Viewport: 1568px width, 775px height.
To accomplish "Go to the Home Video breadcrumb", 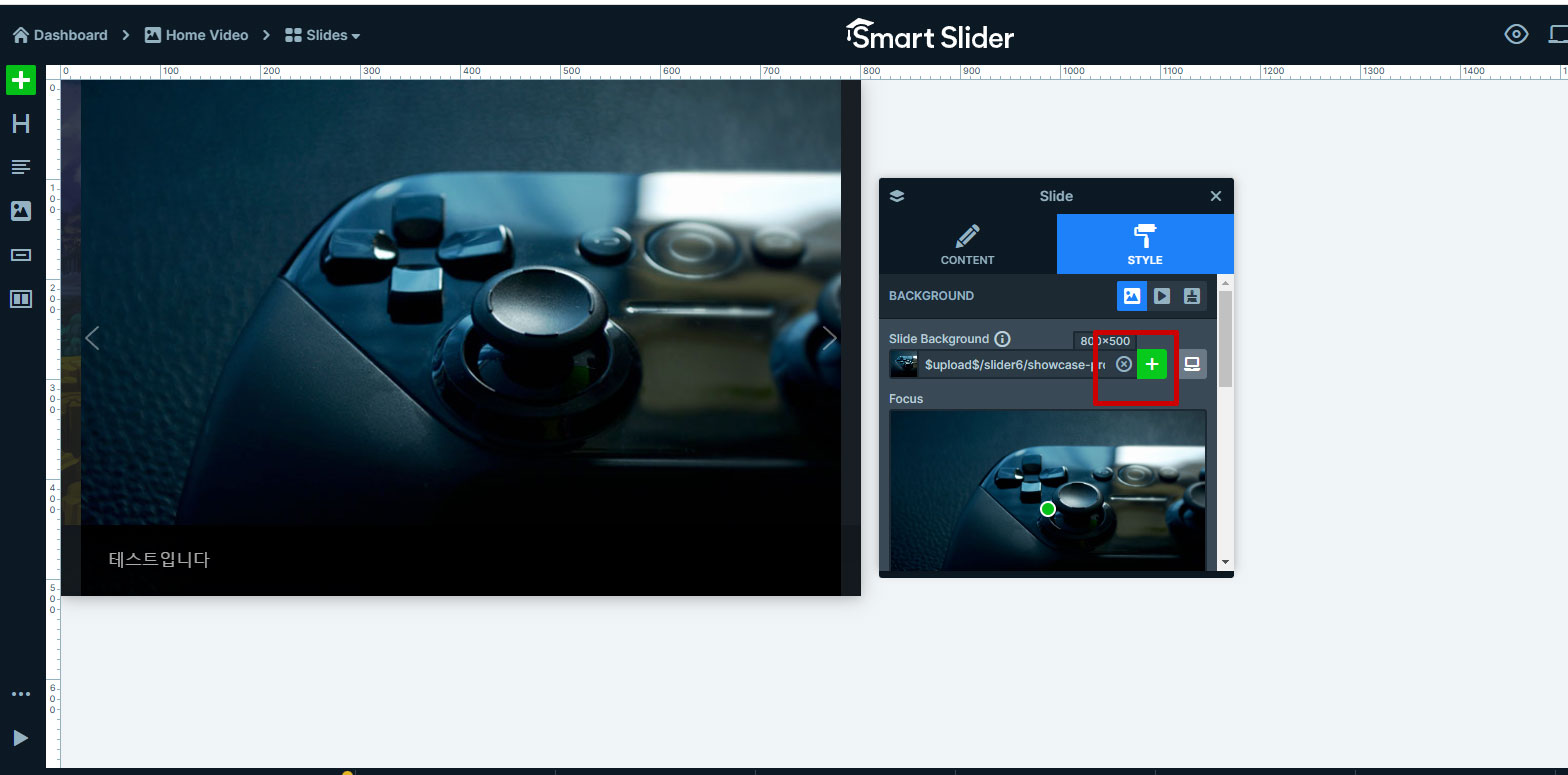I will (x=196, y=35).
